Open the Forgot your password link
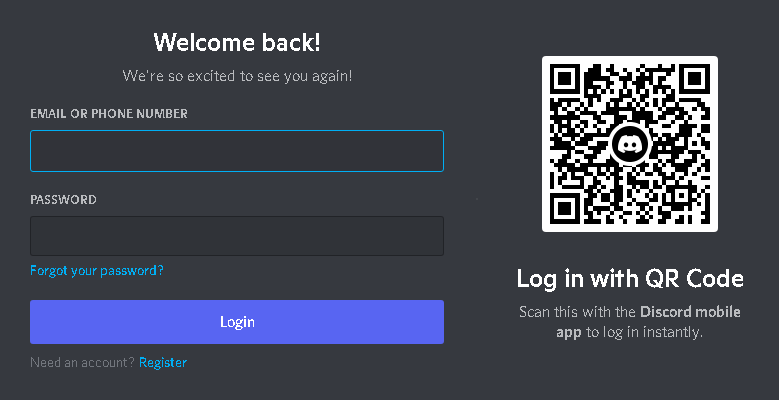Viewport: 779px width, 400px height. (x=97, y=271)
